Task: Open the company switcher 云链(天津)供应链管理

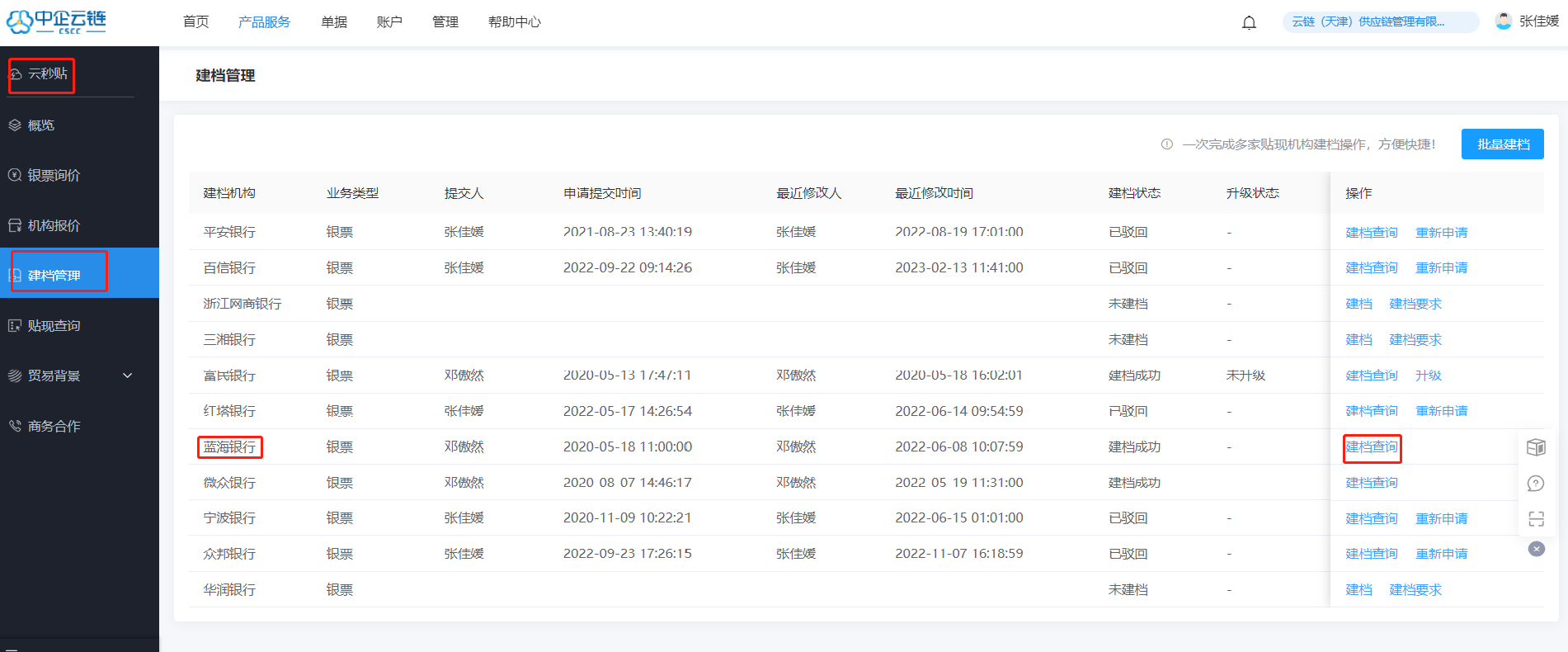Action: click(x=1380, y=22)
